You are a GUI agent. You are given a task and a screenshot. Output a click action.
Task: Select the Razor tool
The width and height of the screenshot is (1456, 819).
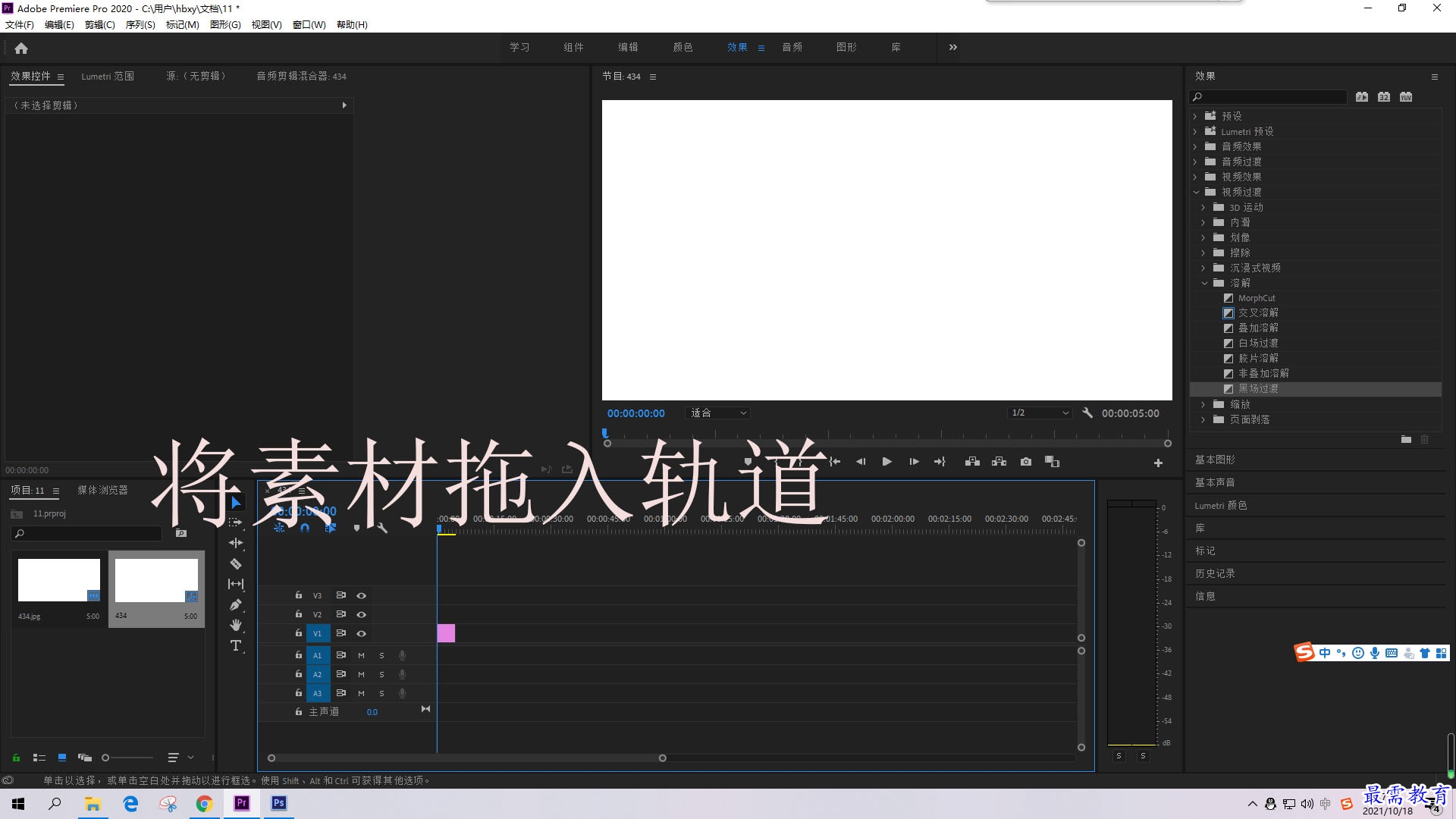tap(236, 563)
